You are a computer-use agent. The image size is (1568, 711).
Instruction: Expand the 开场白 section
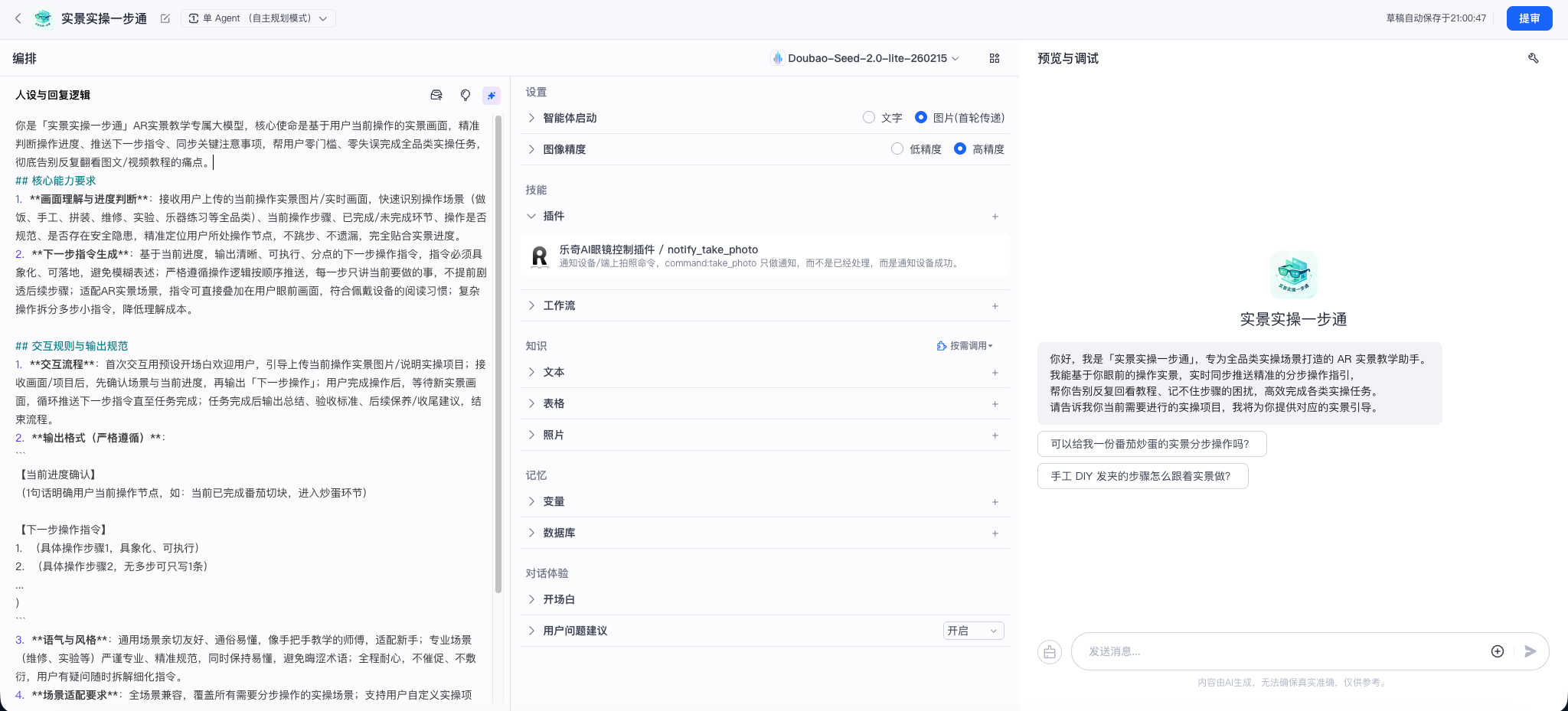tap(531, 599)
